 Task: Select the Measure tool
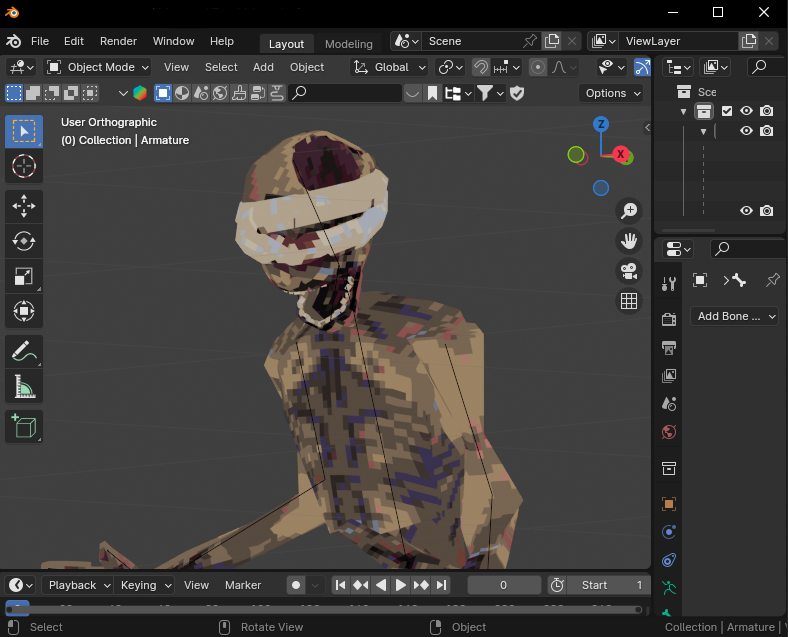(24, 386)
